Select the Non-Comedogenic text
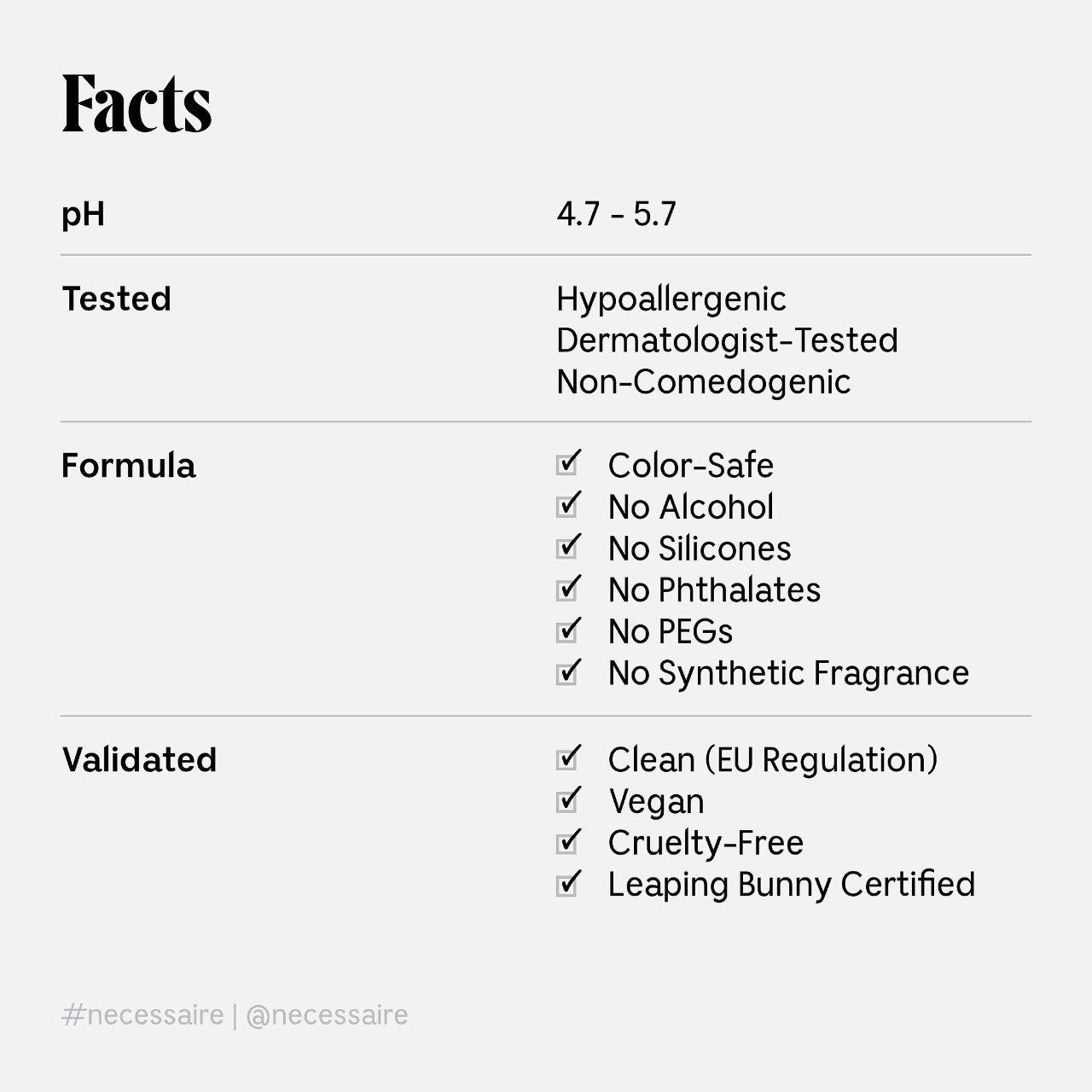The width and height of the screenshot is (1092, 1092). tap(704, 382)
